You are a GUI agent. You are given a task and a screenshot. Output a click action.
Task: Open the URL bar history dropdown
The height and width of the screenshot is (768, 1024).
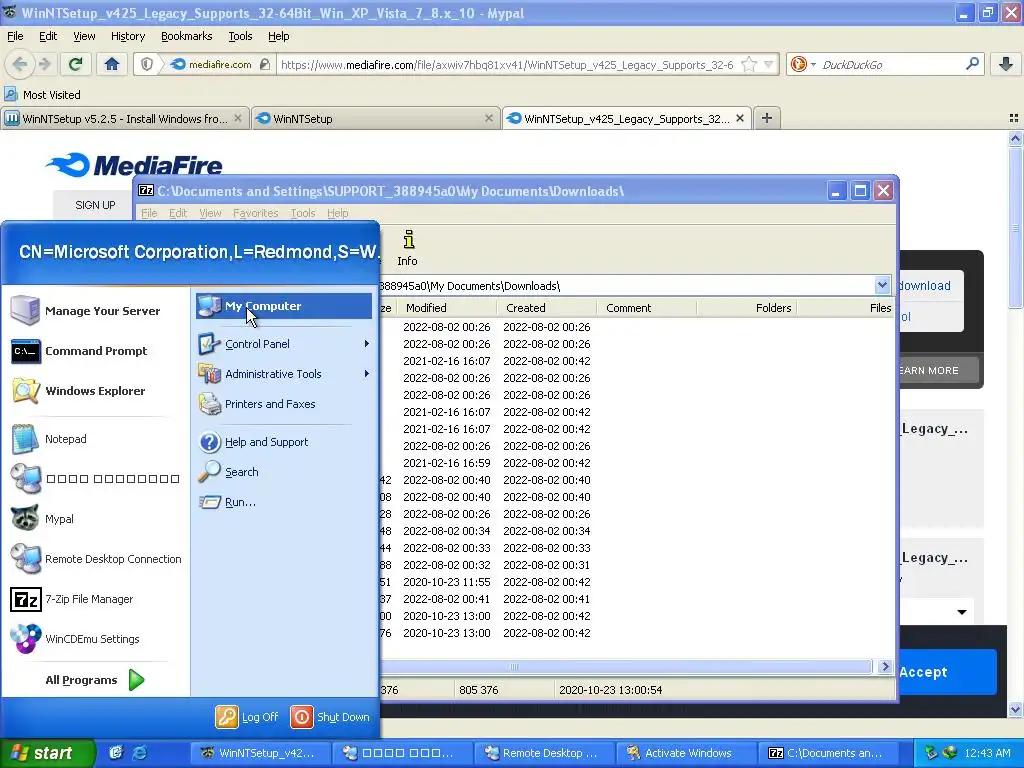pos(769,64)
